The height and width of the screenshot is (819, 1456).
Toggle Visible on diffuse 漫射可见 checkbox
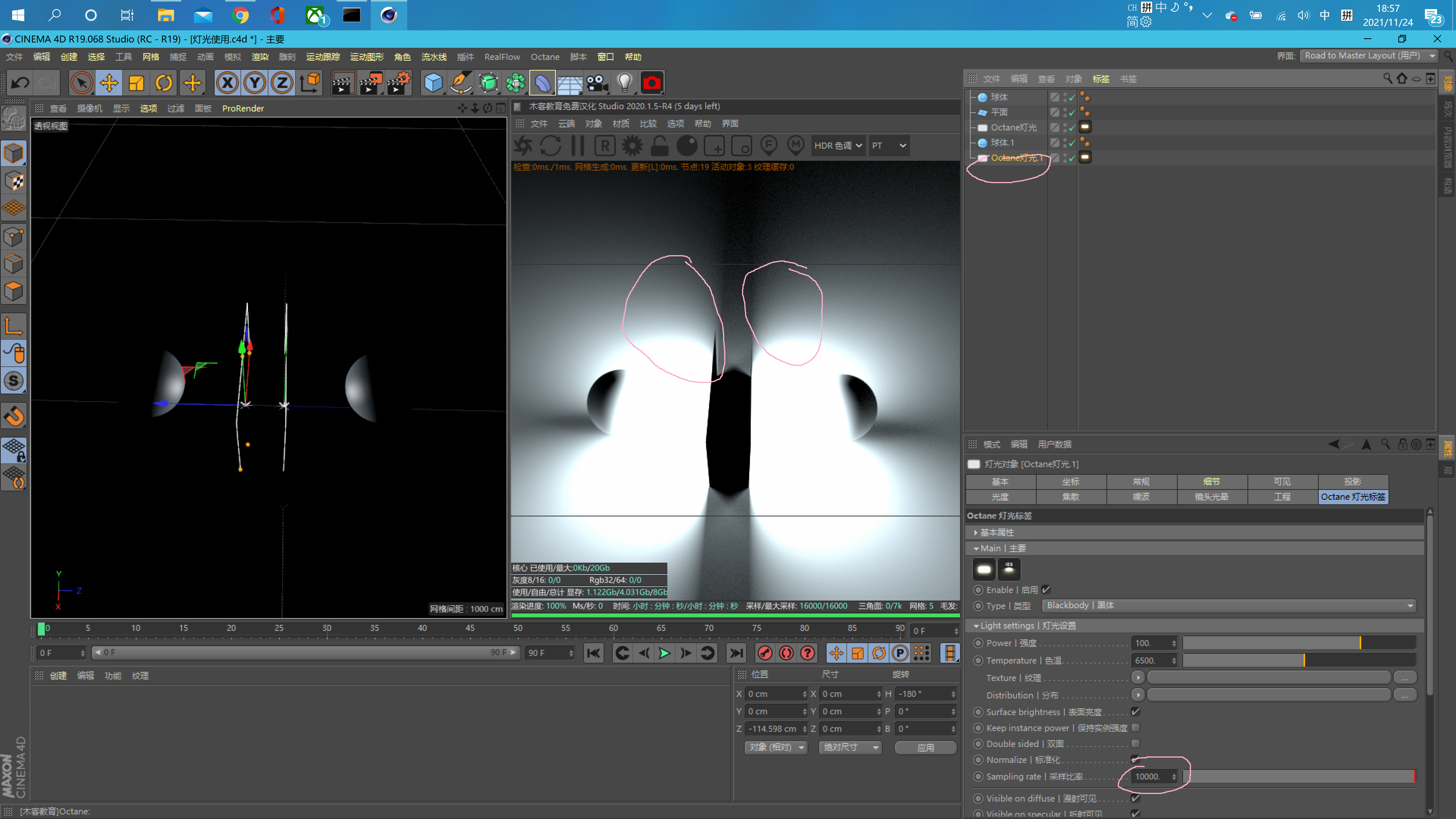(x=1136, y=798)
